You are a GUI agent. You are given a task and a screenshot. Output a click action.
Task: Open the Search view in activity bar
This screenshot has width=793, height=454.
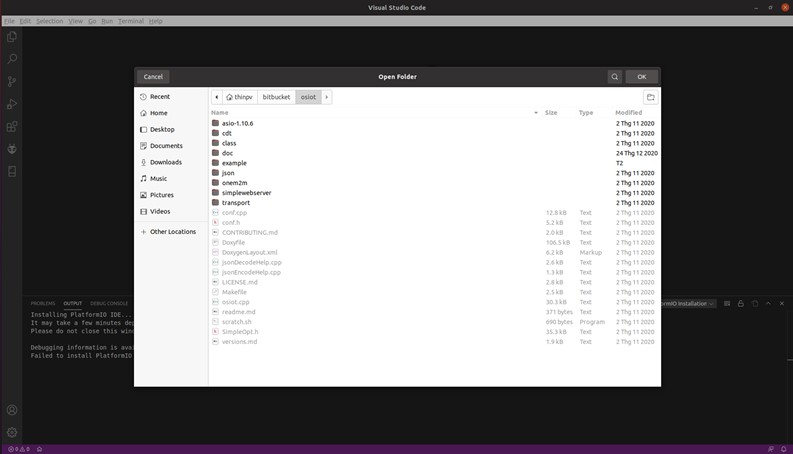coord(12,59)
